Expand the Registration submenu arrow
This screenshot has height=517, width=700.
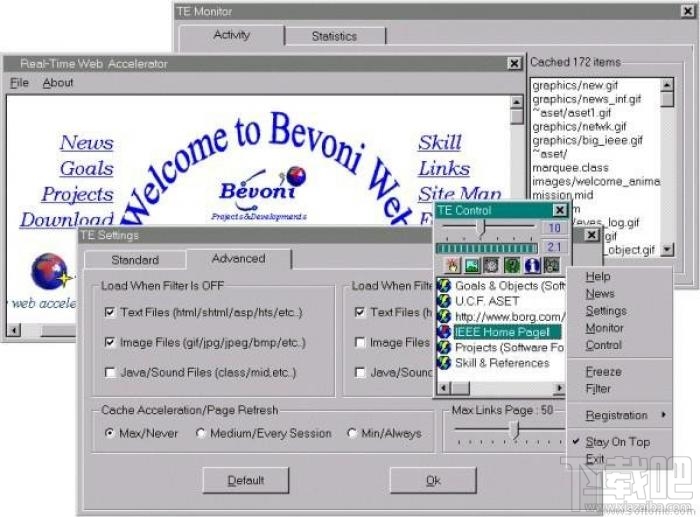[x=664, y=415]
